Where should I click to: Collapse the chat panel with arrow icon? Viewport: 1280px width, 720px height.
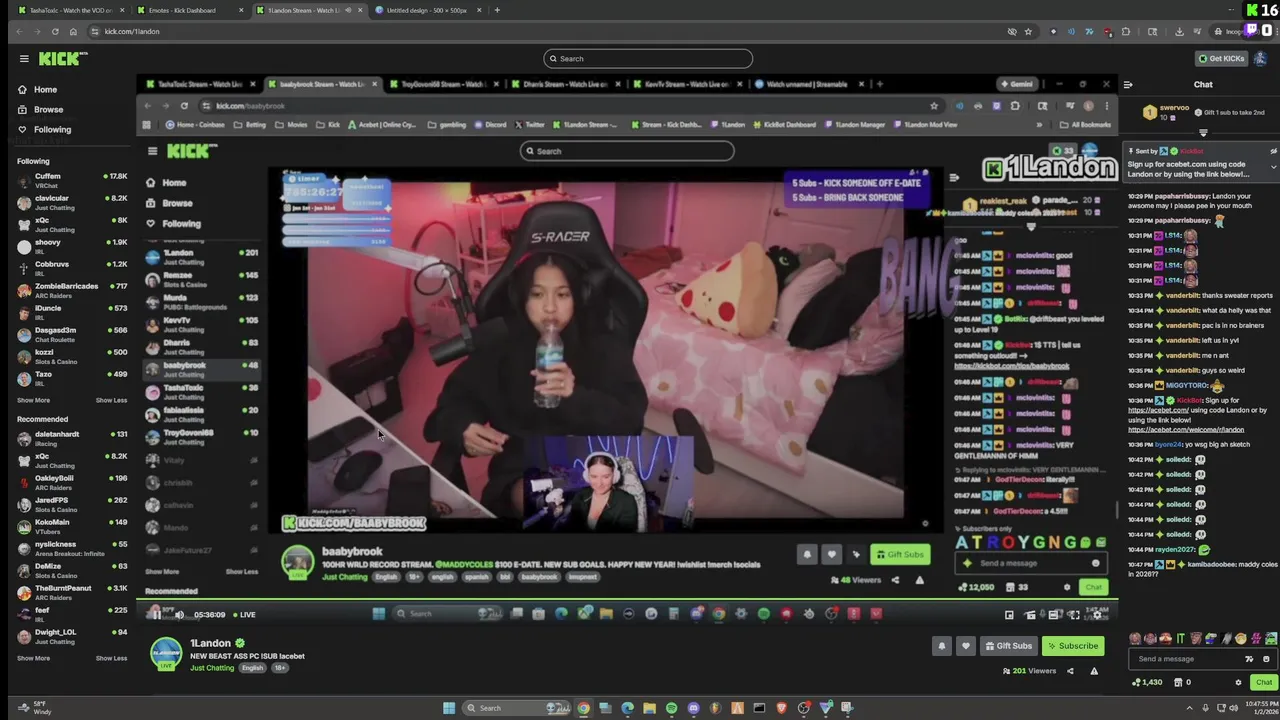(1127, 85)
